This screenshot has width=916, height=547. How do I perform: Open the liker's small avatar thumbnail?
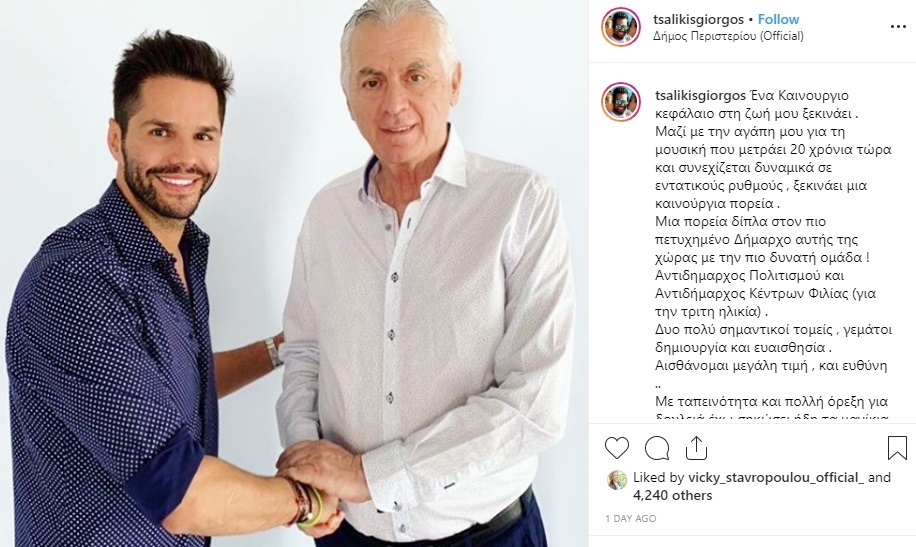(617, 480)
